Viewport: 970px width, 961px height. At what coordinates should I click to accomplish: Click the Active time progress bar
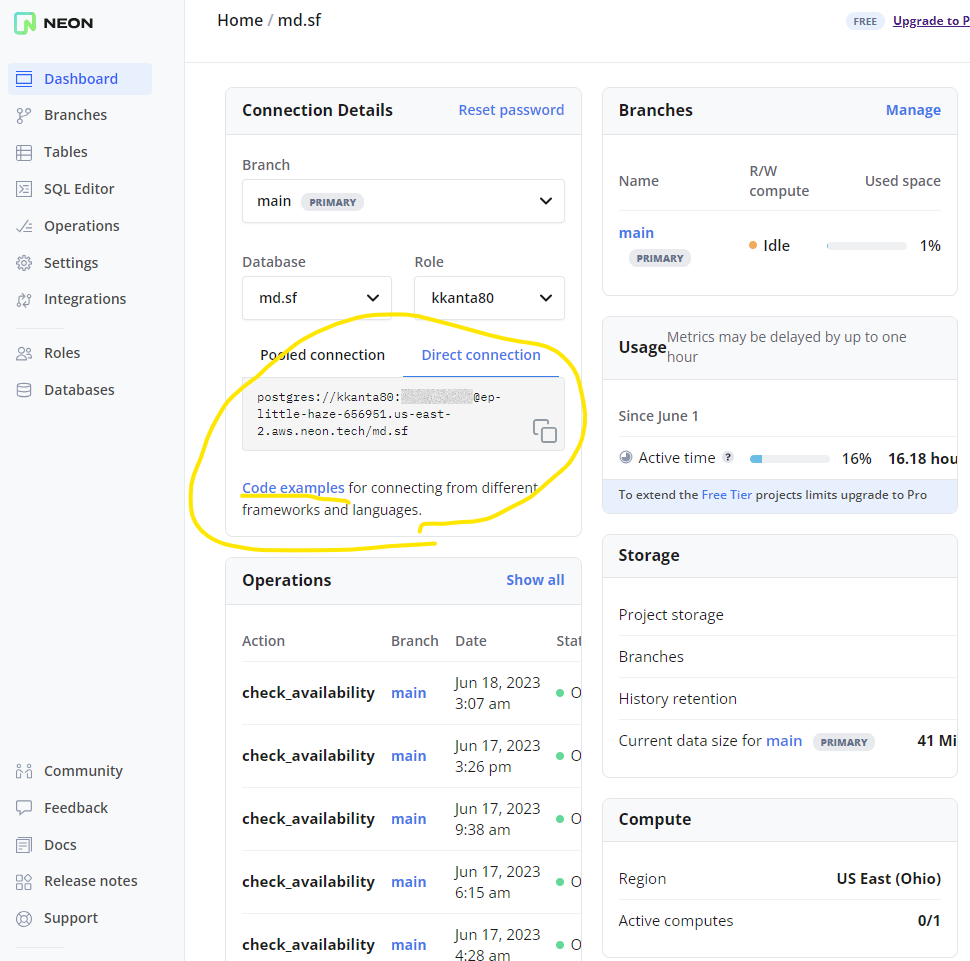point(789,459)
